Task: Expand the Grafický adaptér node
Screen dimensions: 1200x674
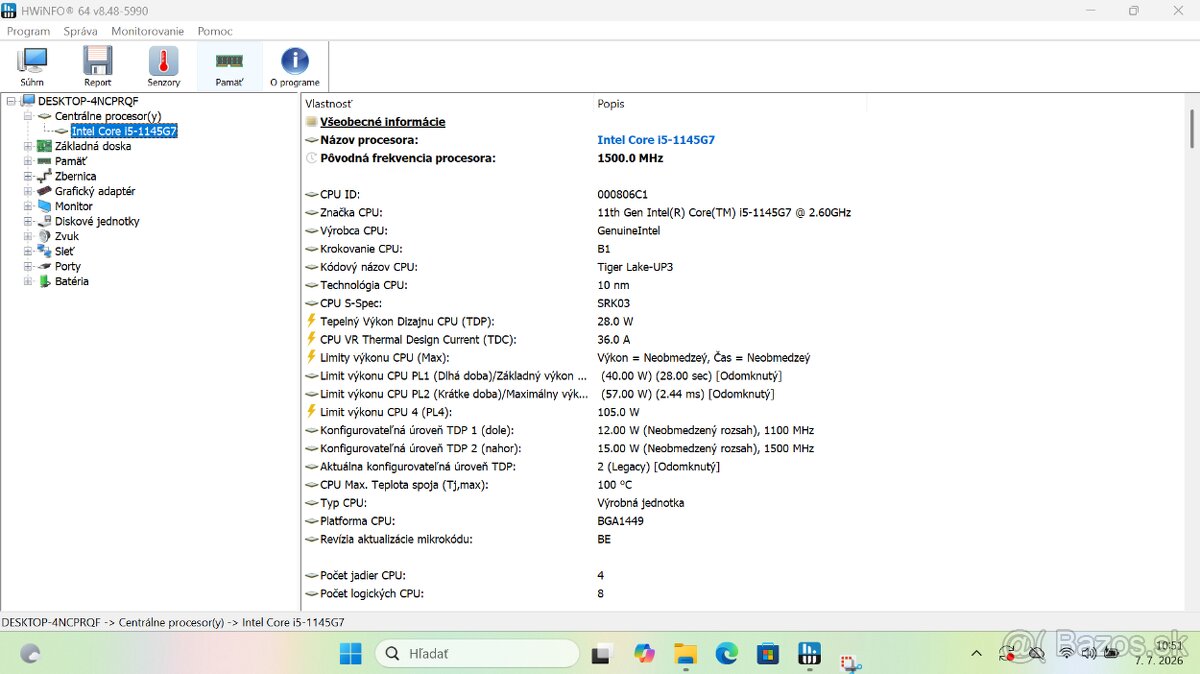Action: point(29,191)
